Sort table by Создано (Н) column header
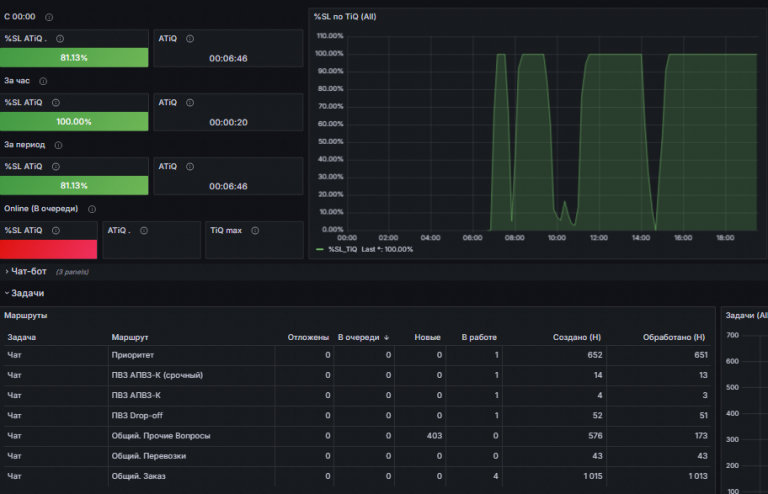Screen dimensions: 768x494 coord(576,337)
